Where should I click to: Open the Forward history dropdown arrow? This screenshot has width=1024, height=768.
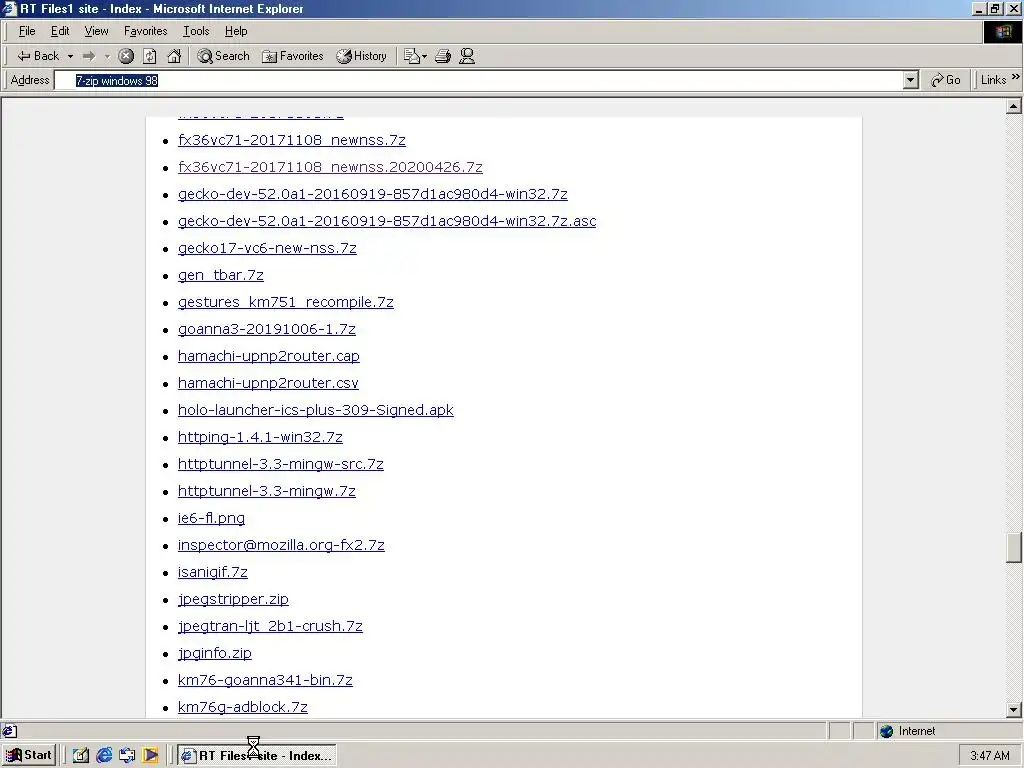pos(107,56)
